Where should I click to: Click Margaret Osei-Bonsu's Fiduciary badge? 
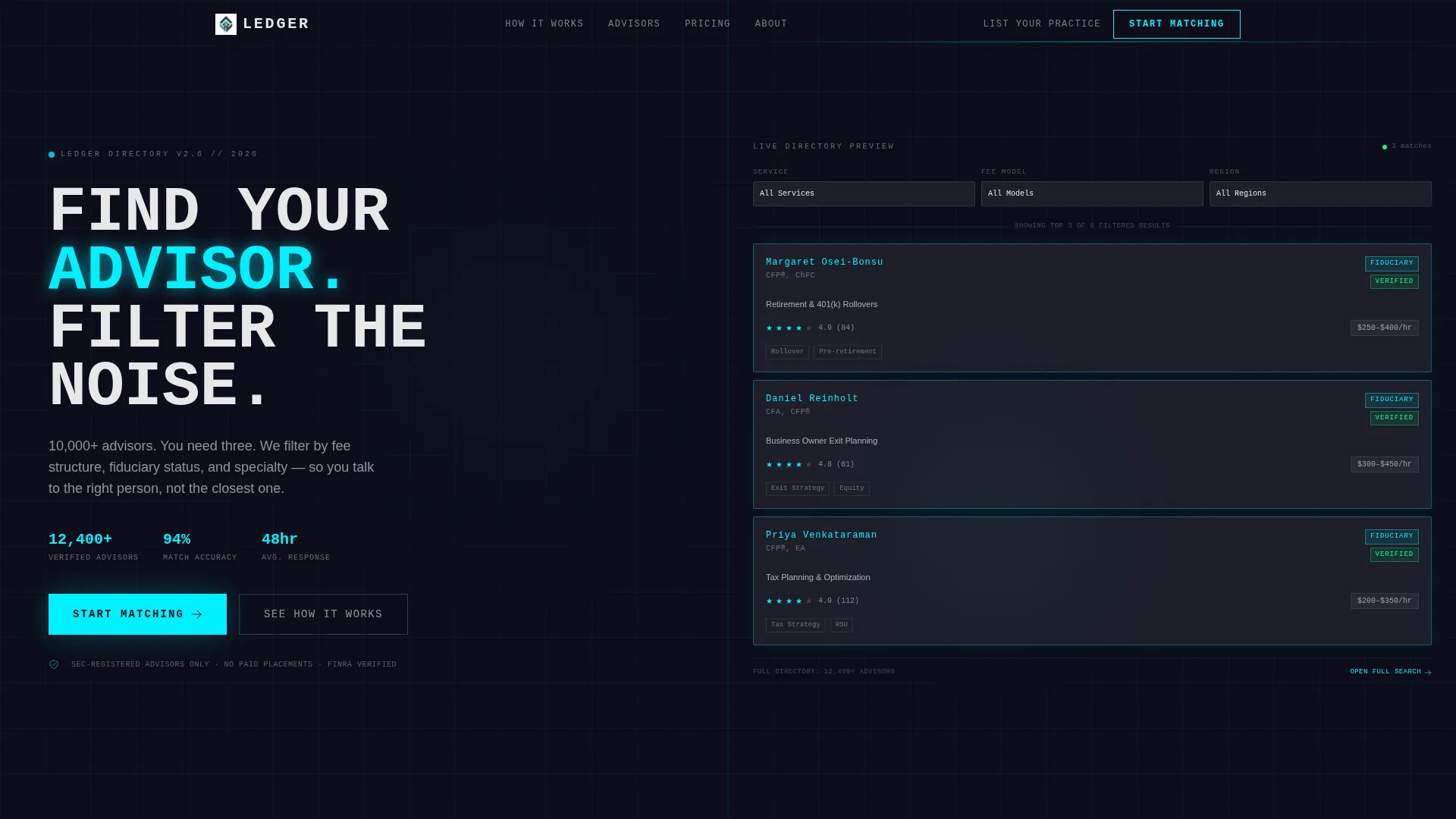[x=1392, y=263]
